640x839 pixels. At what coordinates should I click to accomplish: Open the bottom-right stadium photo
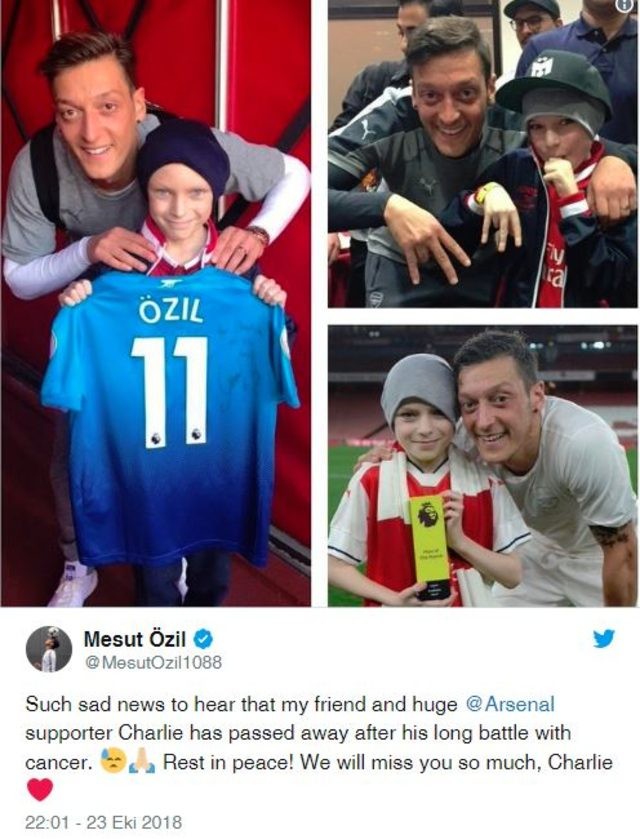[x=483, y=466]
